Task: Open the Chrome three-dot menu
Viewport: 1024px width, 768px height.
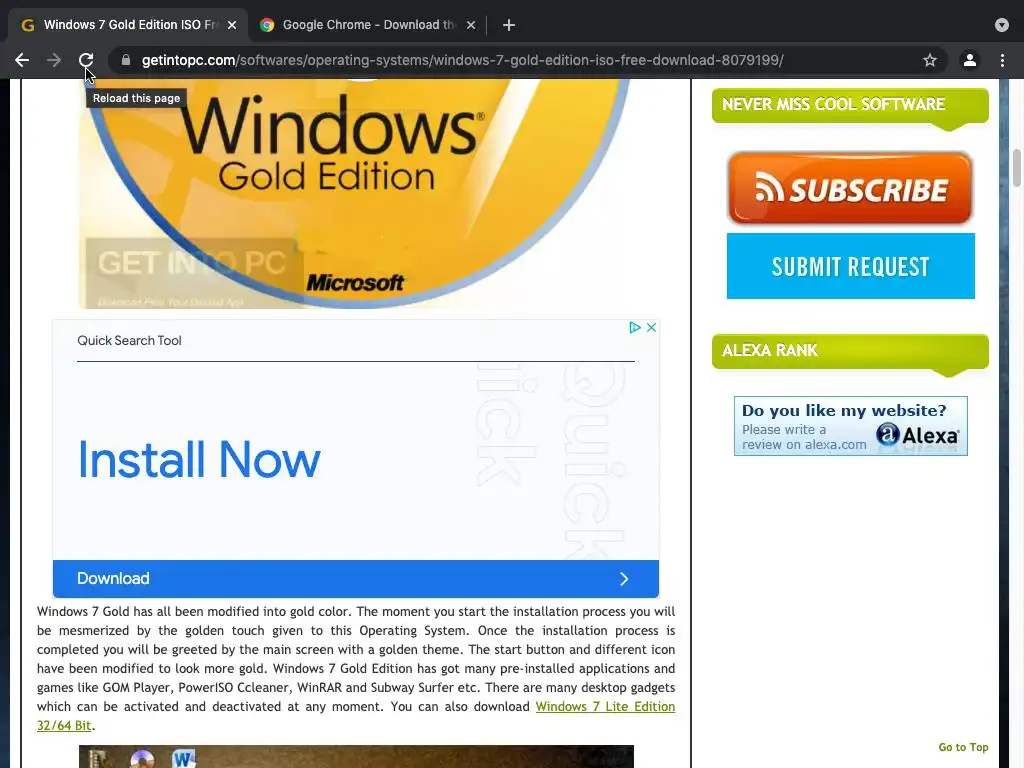Action: [1002, 60]
